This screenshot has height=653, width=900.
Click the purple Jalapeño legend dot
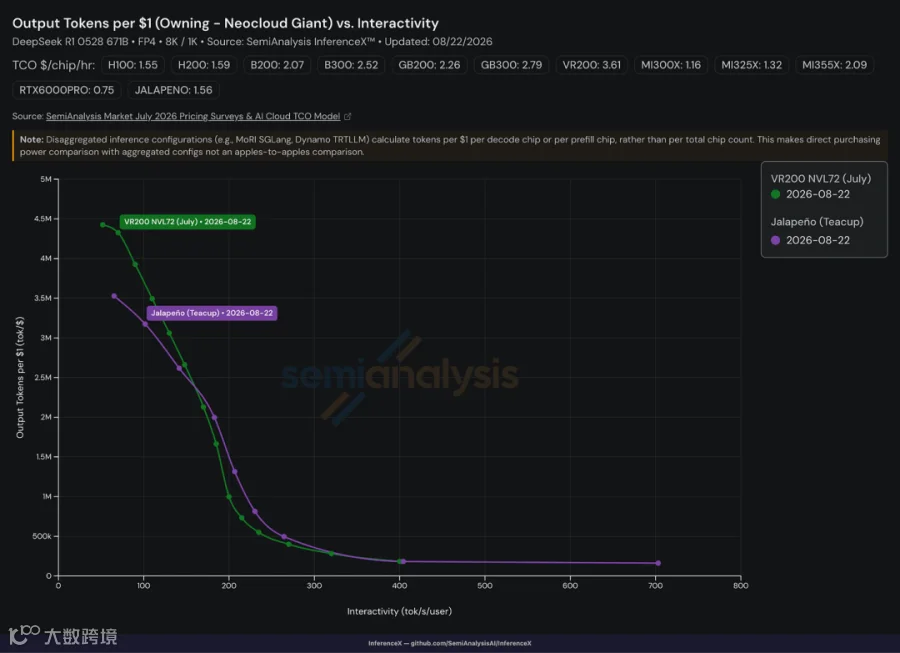(775, 240)
